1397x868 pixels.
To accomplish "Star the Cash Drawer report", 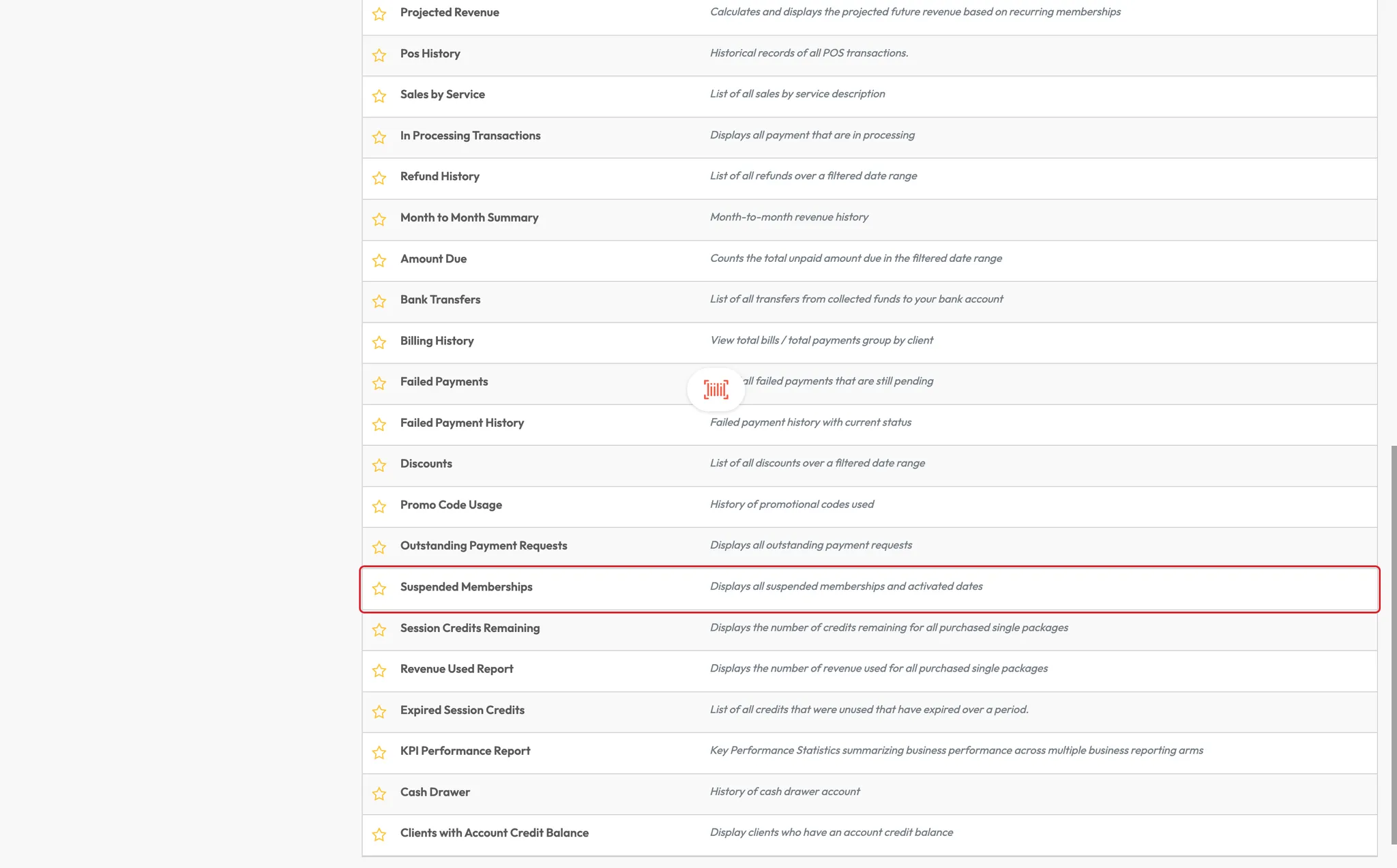I will [x=379, y=793].
